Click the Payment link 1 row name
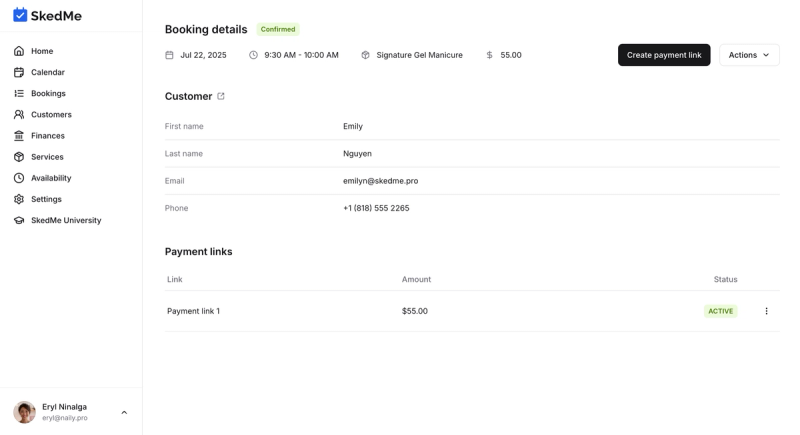Image resolution: width=800 pixels, height=435 pixels. pos(193,311)
